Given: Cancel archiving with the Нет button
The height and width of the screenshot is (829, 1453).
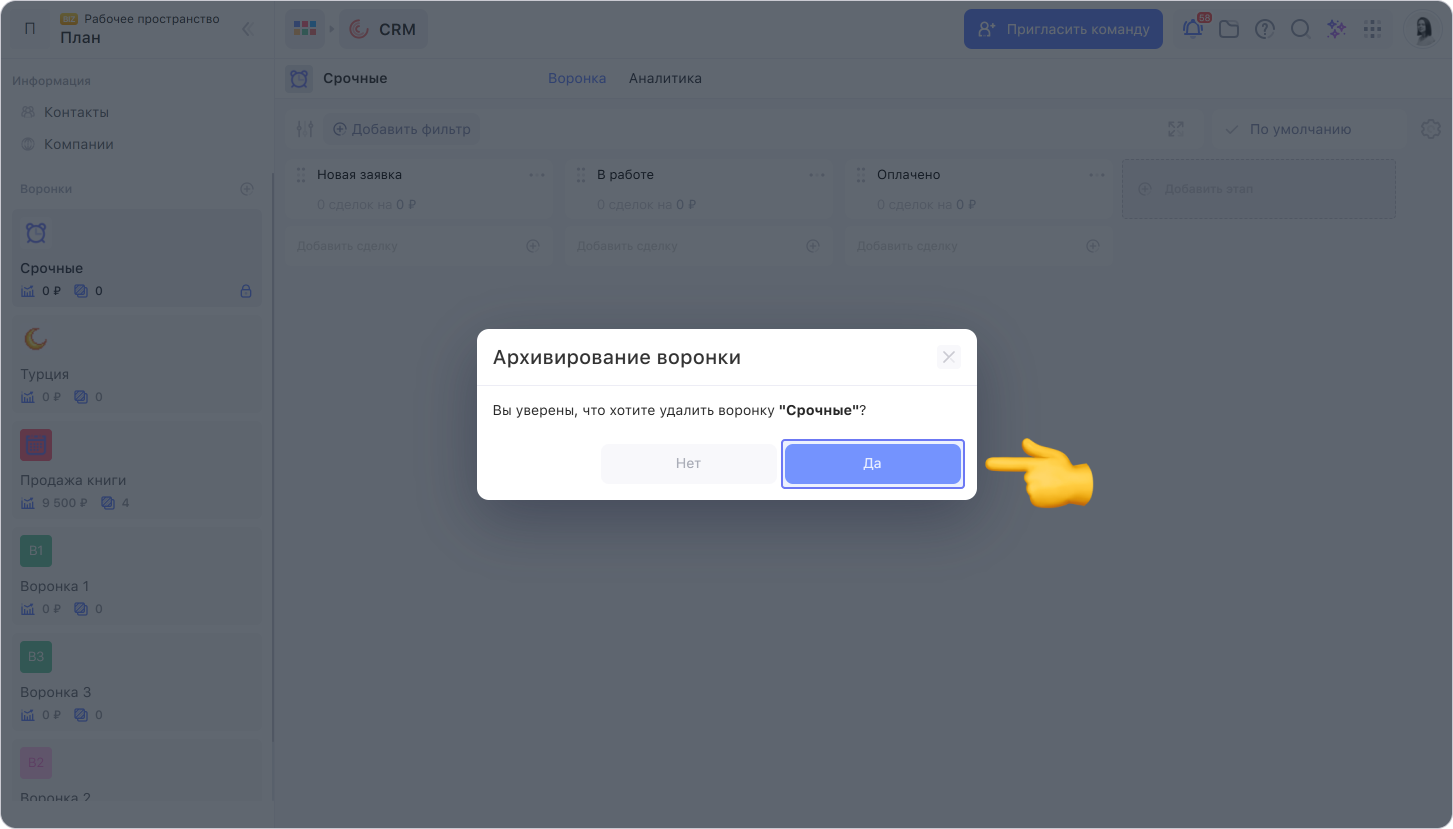Looking at the screenshot, I should tap(688, 464).
